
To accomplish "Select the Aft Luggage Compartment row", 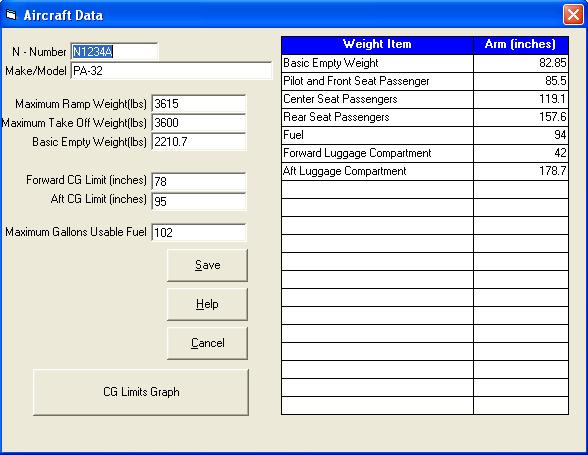I will (425, 171).
